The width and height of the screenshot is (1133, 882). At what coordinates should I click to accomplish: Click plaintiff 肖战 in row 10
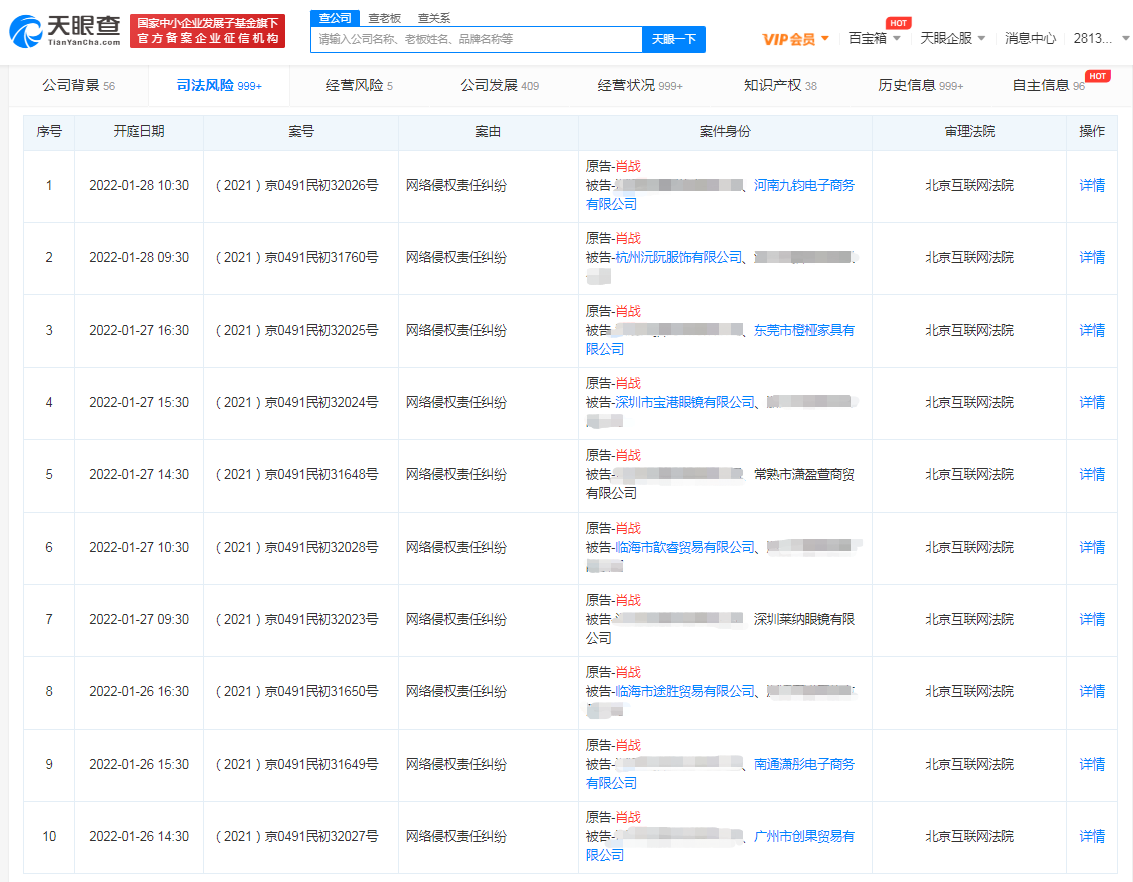628,818
